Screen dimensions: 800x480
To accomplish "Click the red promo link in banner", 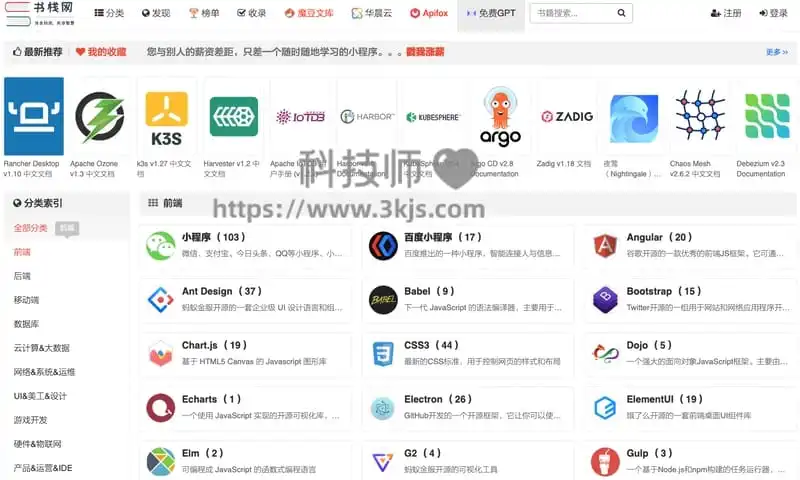I will pos(425,52).
